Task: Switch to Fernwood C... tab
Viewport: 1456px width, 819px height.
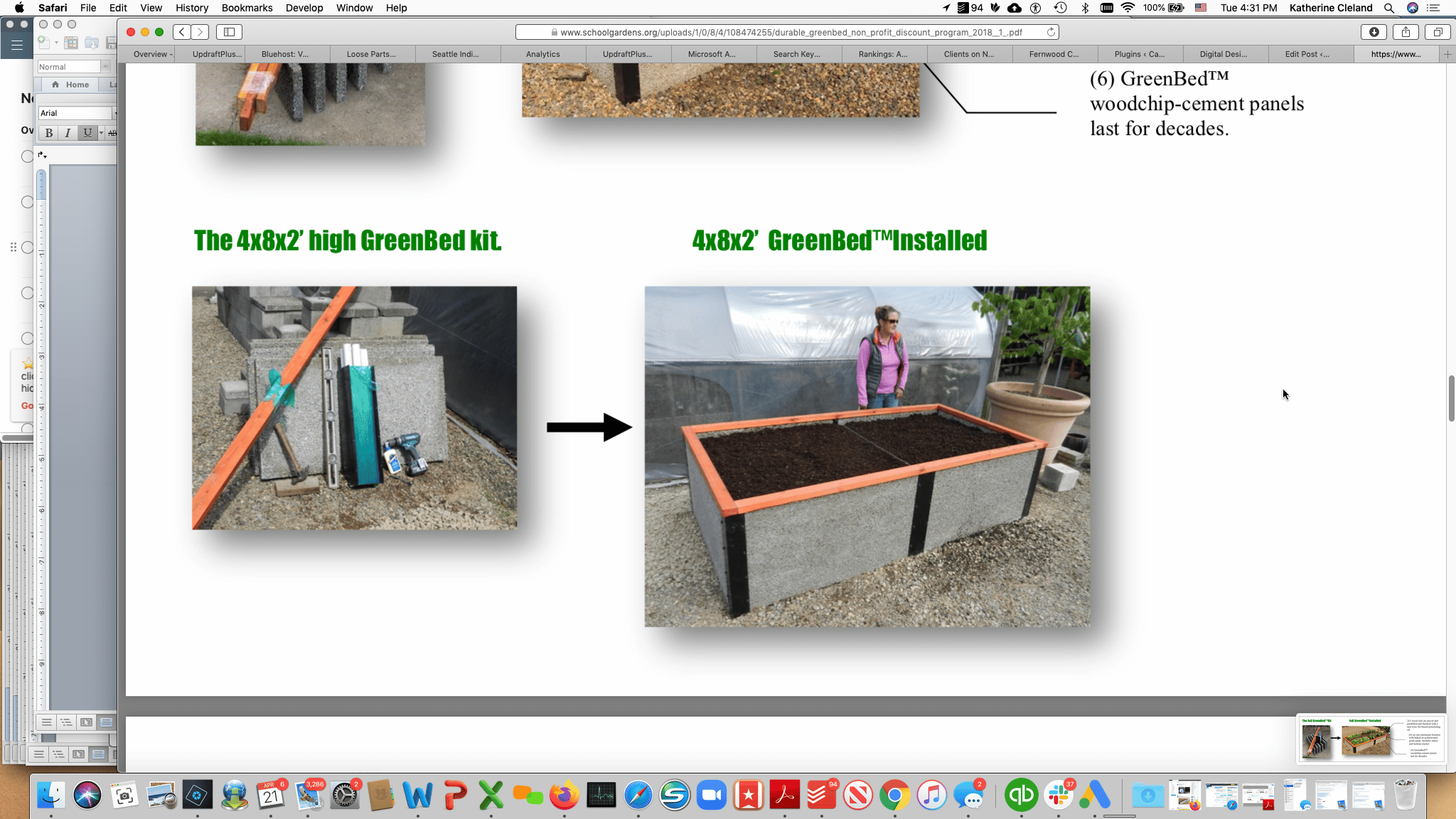Action: 1054,54
